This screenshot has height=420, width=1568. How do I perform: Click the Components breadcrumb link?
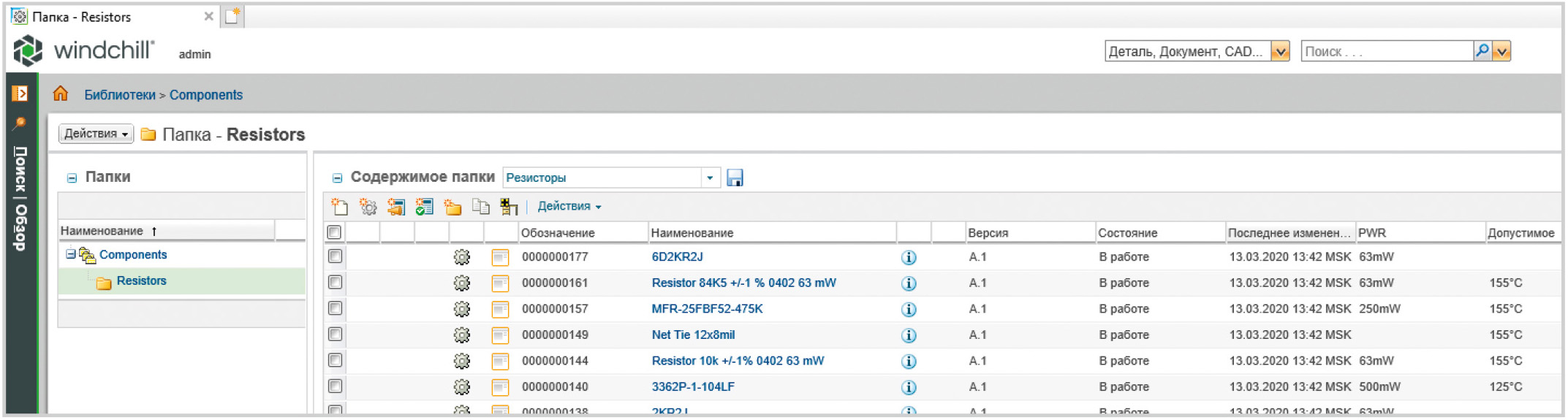click(x=205, y=95)
